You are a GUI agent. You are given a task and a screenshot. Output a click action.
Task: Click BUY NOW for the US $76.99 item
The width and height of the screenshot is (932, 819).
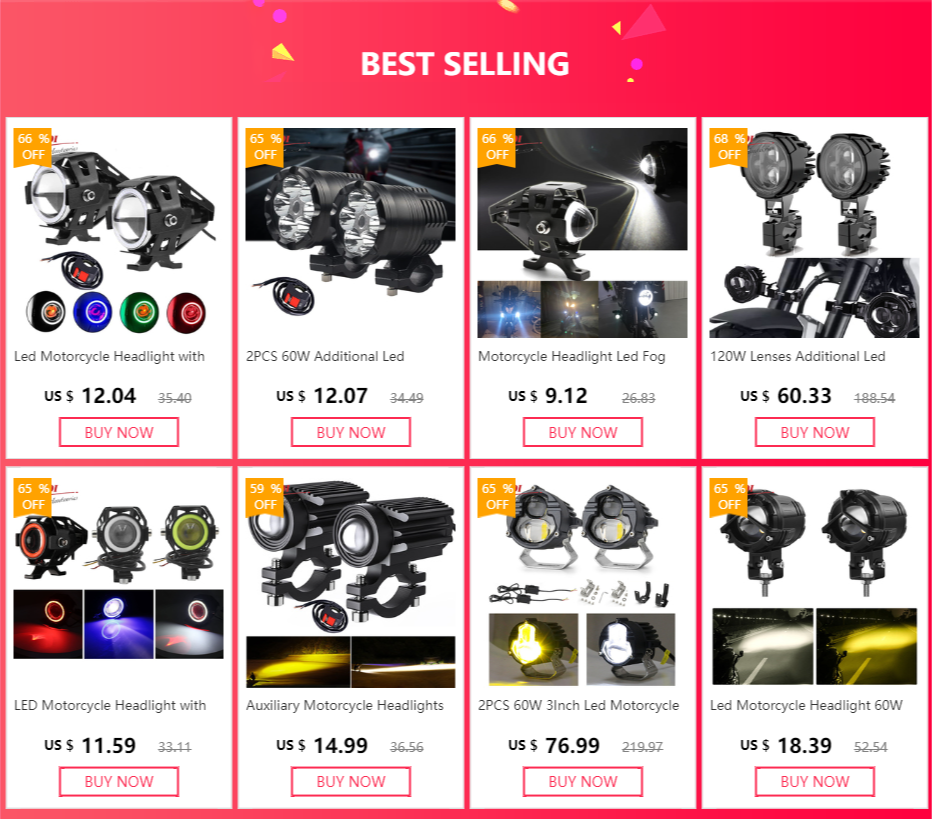pyautogui.click(x=582, y=782)
